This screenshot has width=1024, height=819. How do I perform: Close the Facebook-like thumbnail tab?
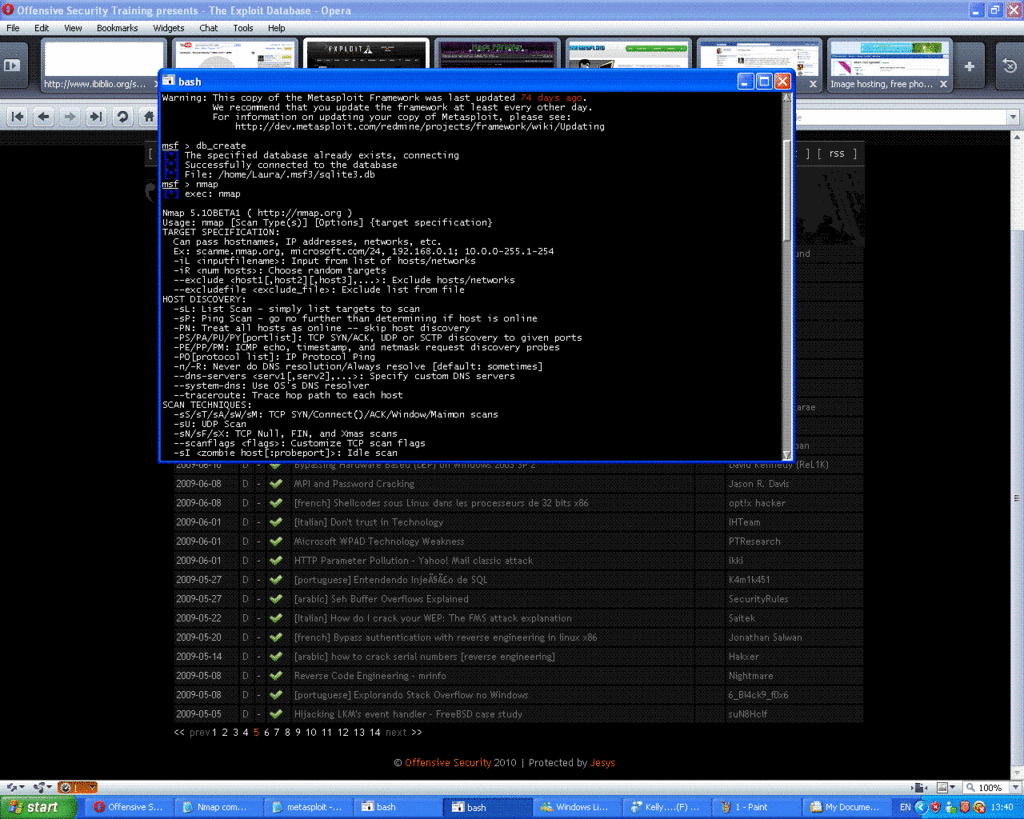813,84
